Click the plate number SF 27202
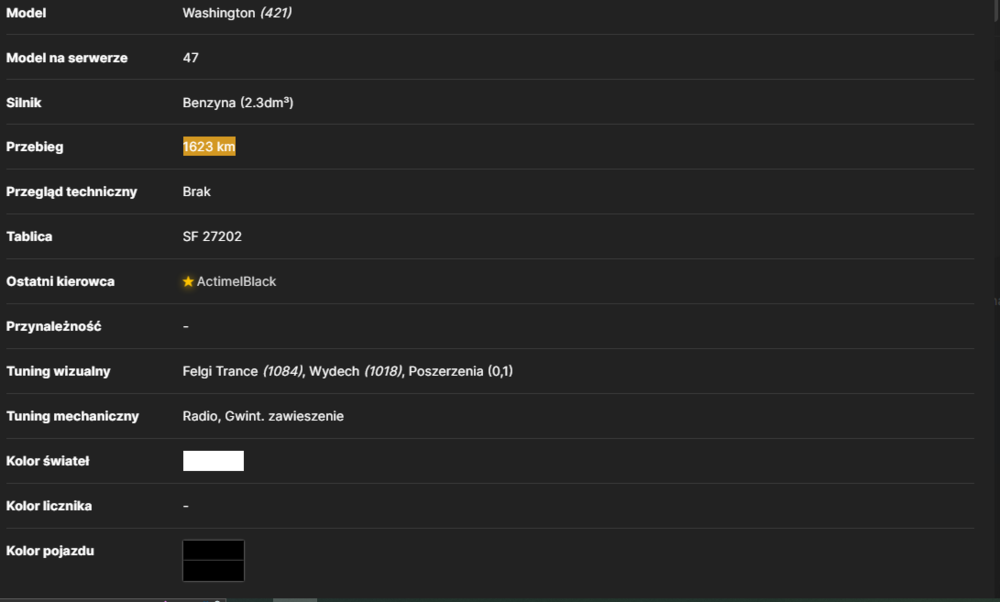 point(212,236)
